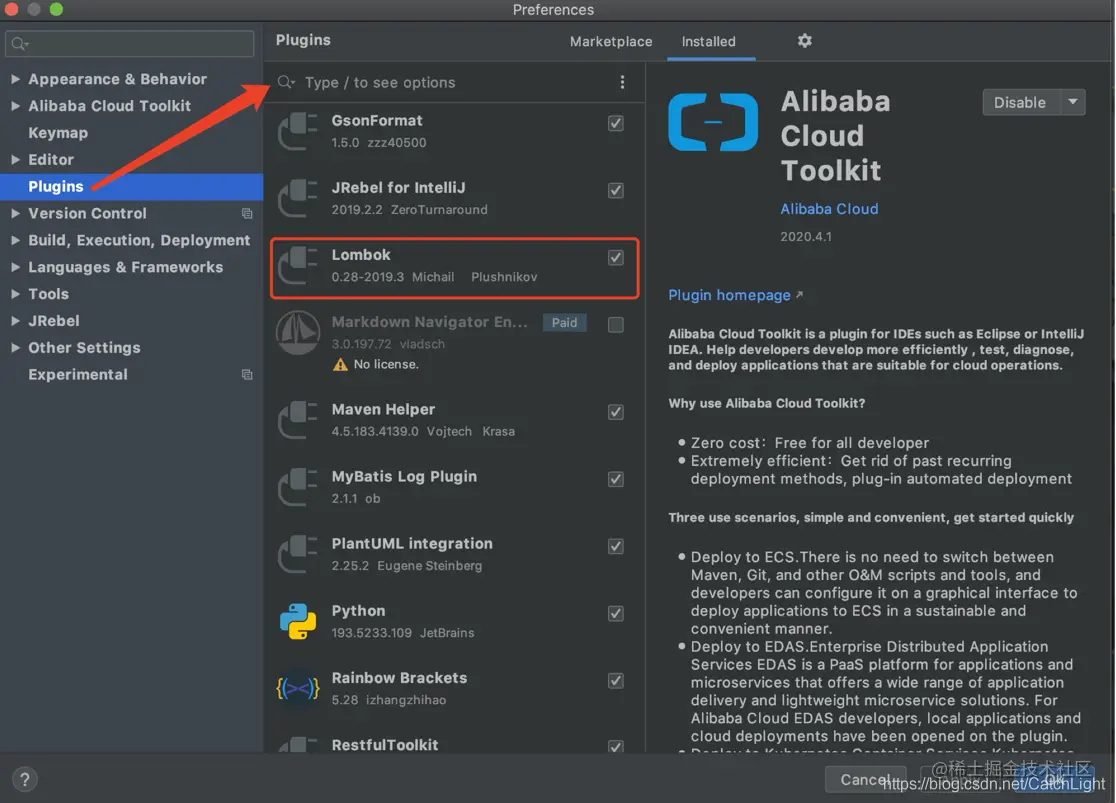Screen dimensions: 1116x803
Task: Click the Rainbow Brackets plugin name
Action: pos(399,678)
